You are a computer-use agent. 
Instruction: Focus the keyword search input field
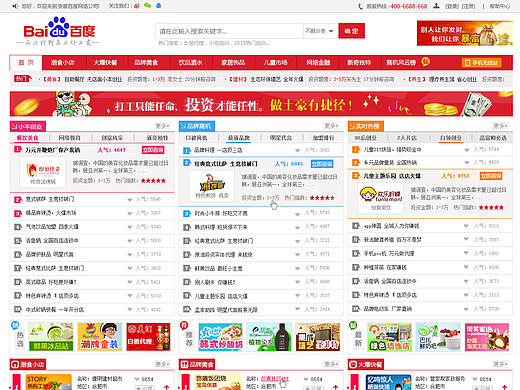[229, 31]
